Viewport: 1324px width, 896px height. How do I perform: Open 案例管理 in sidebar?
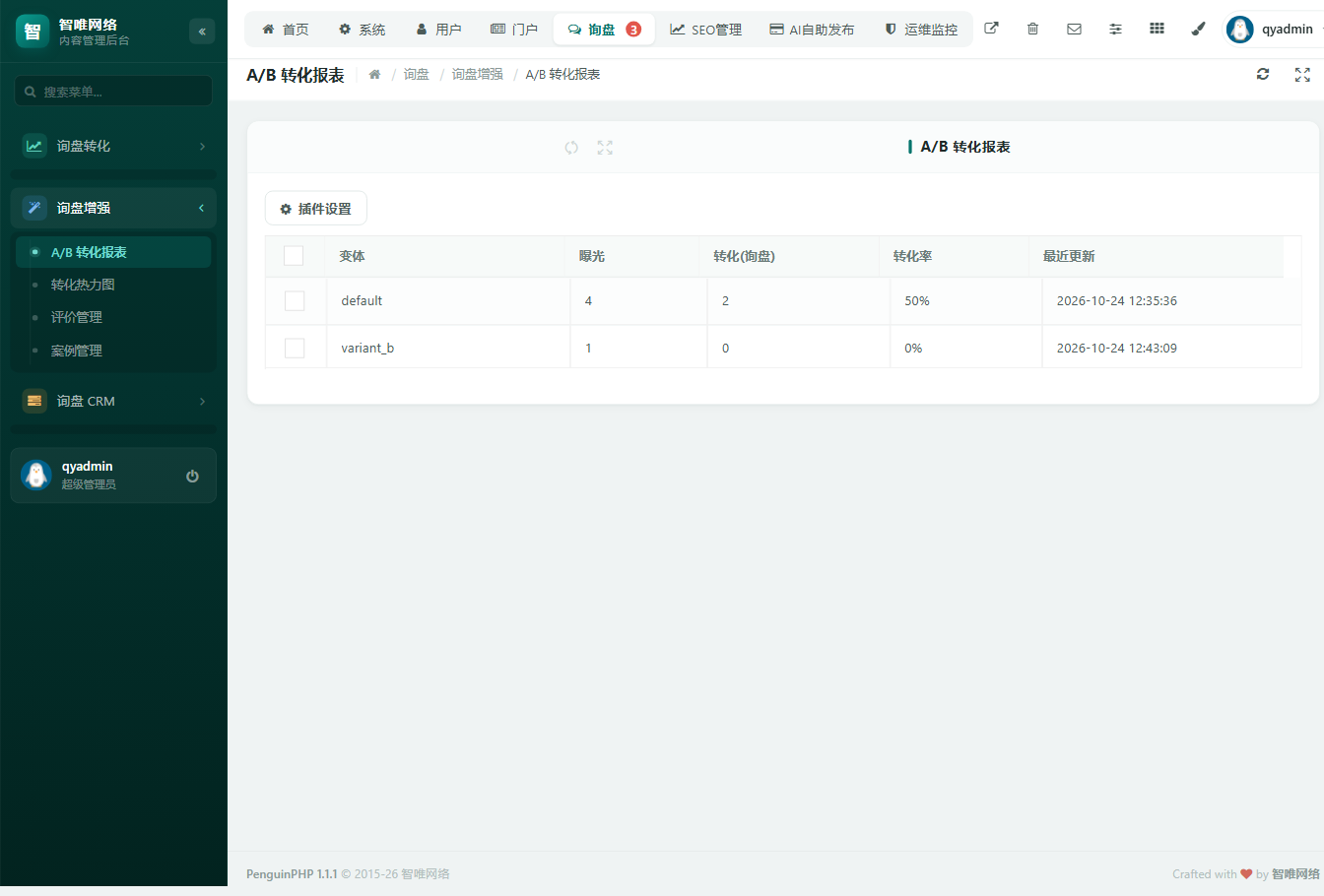pyautogui.click(x=113, y=351)
